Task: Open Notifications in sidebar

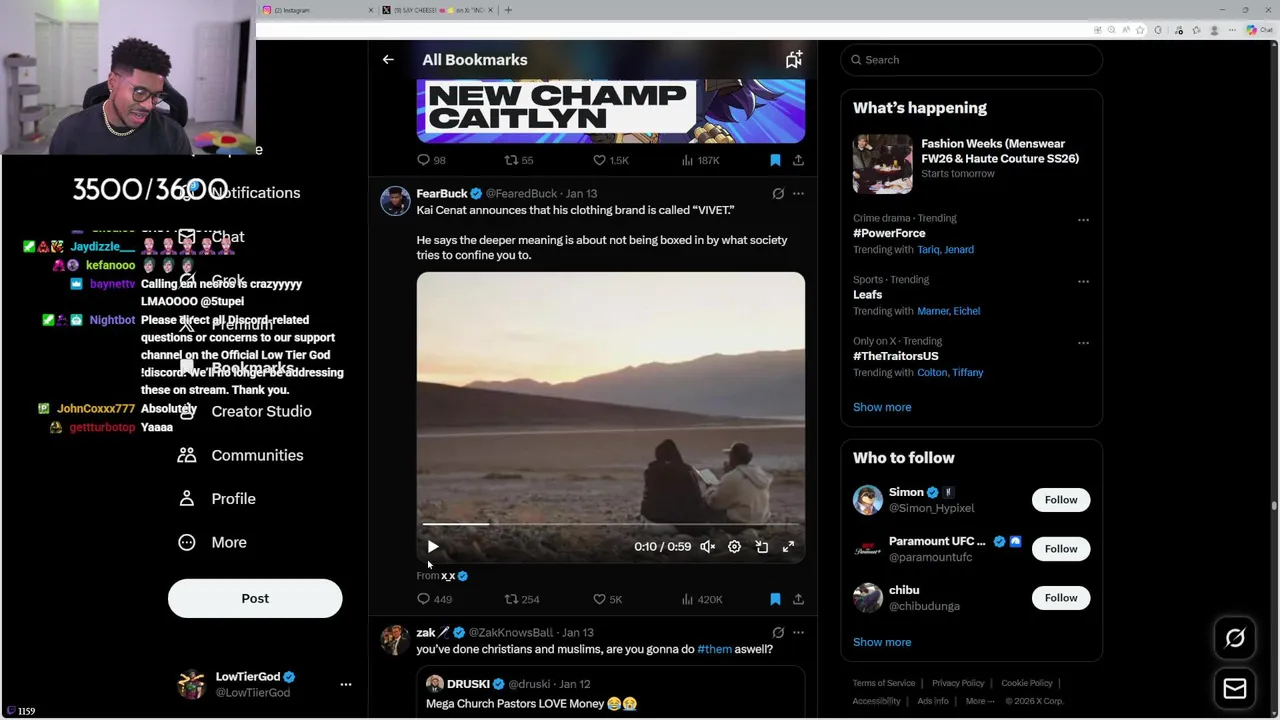Action: (240, 193)
